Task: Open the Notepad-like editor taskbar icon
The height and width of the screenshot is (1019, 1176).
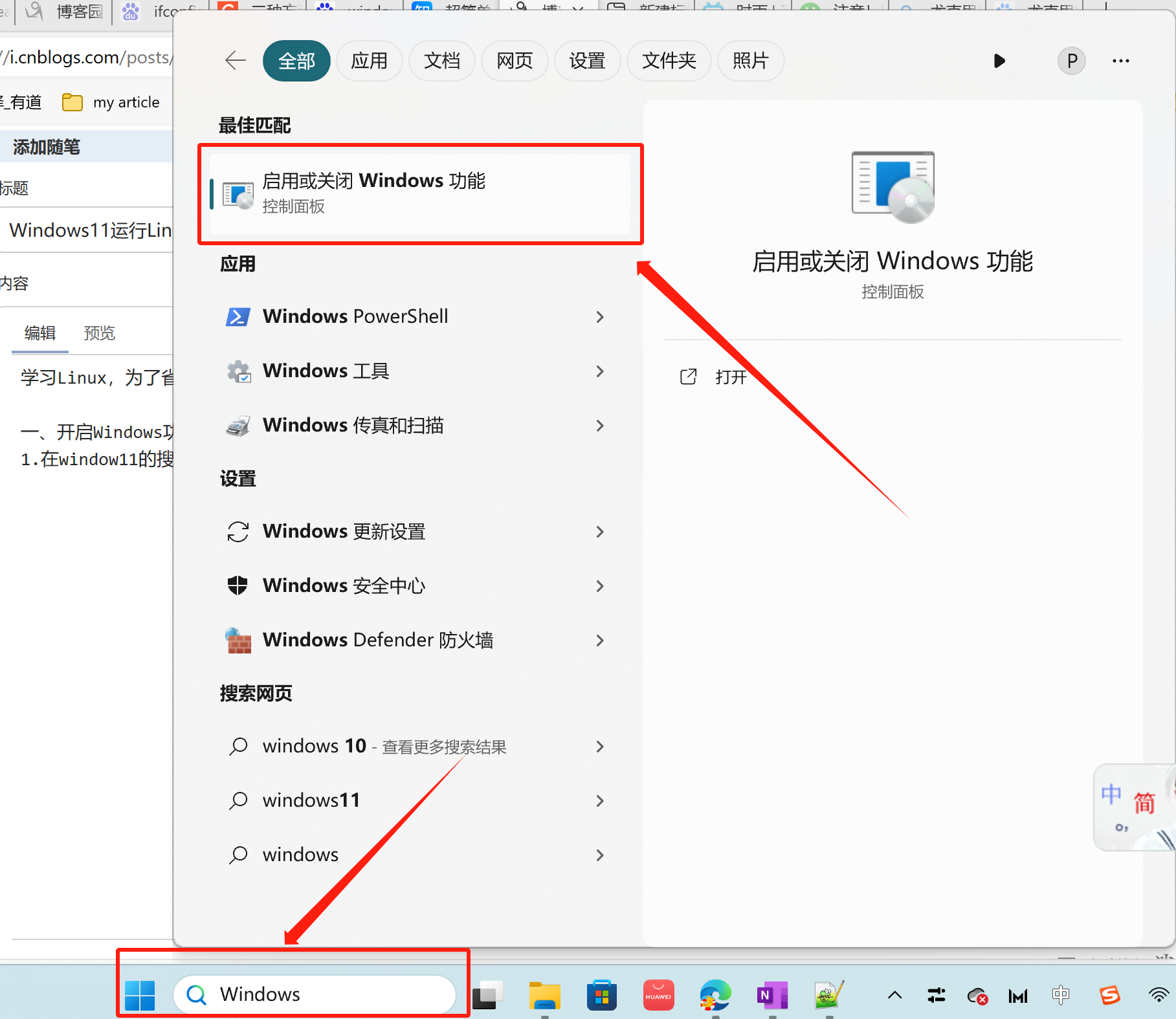Action: 829,995
